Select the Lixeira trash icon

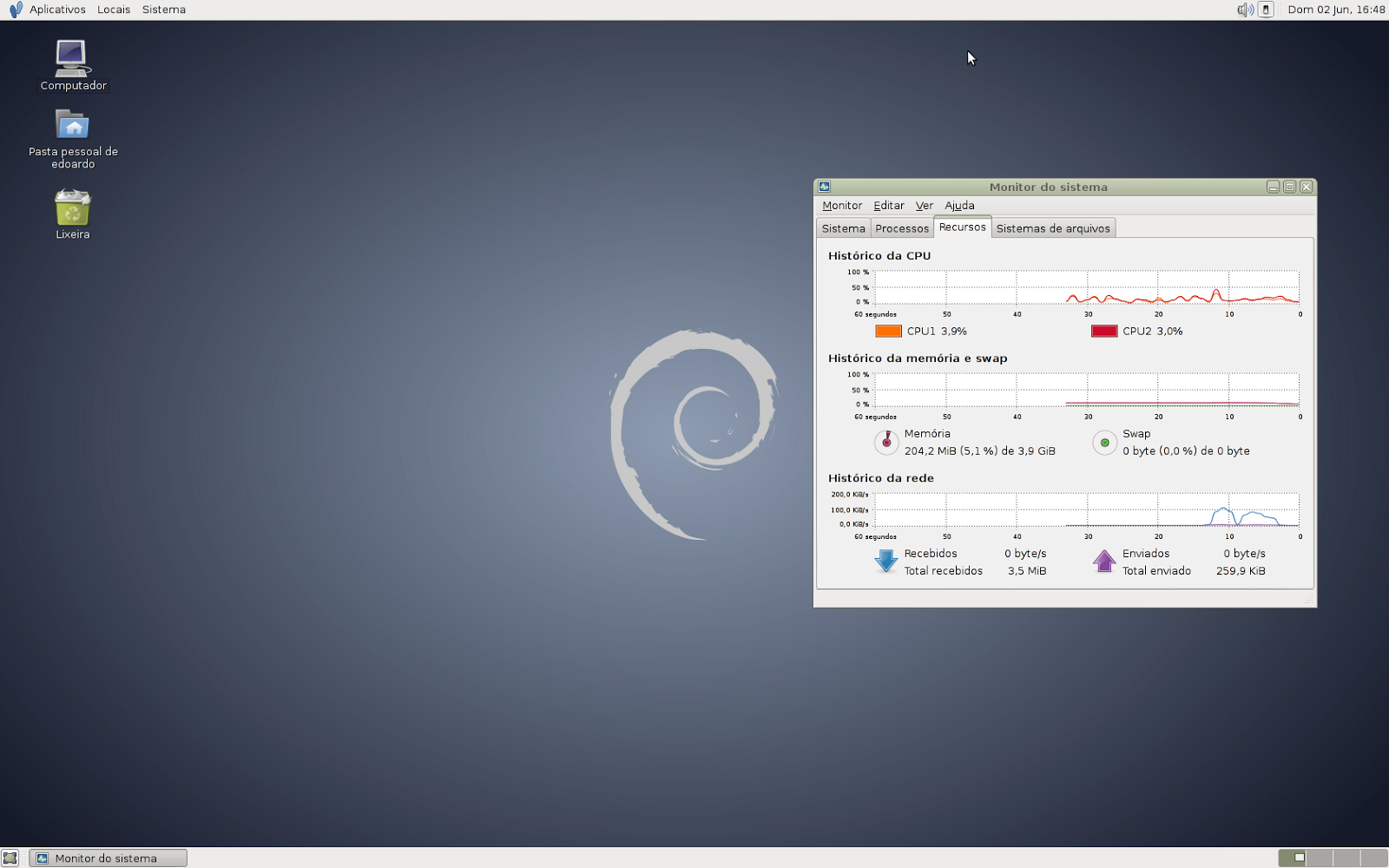coord(73,208)
